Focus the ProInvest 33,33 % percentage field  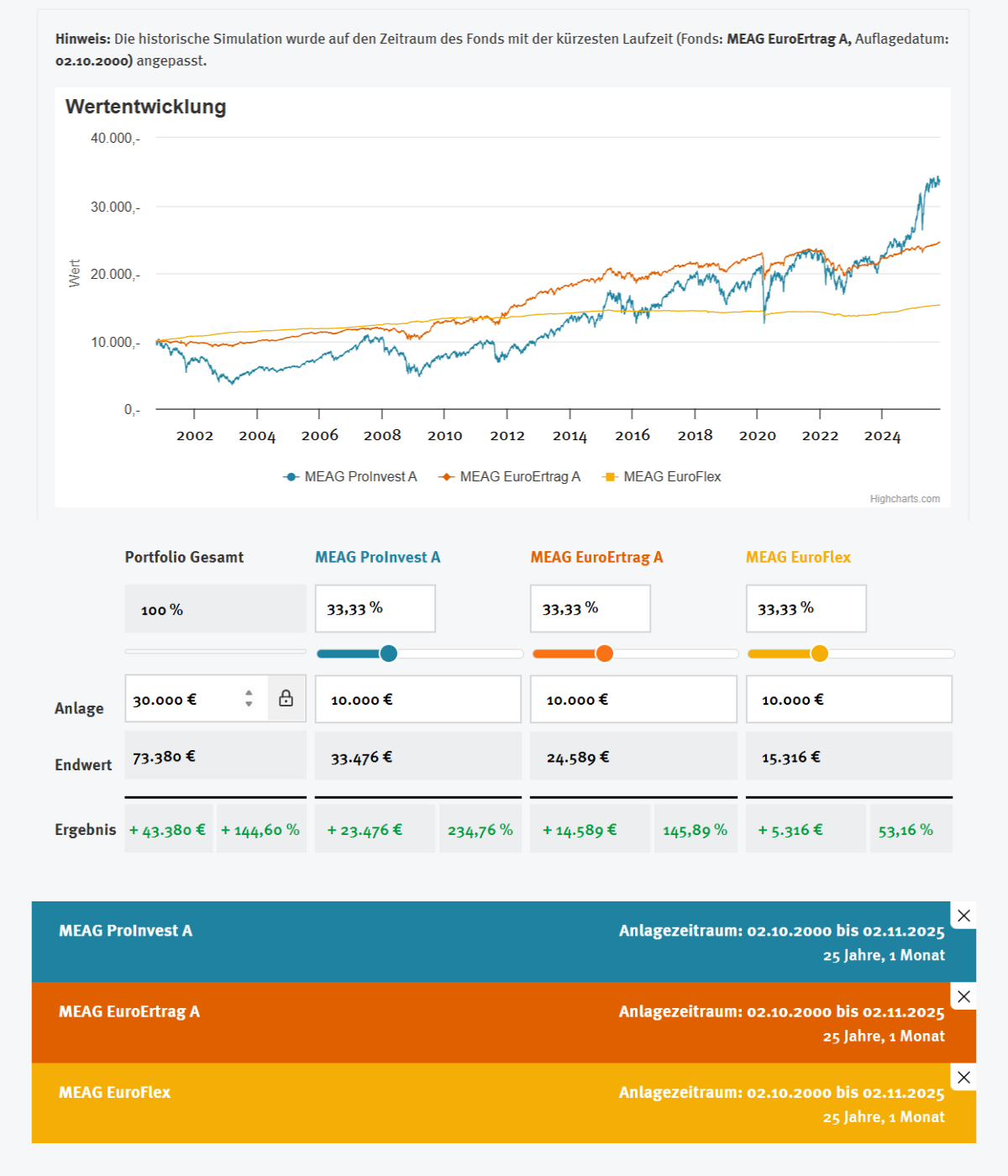[x=375, y=609]
